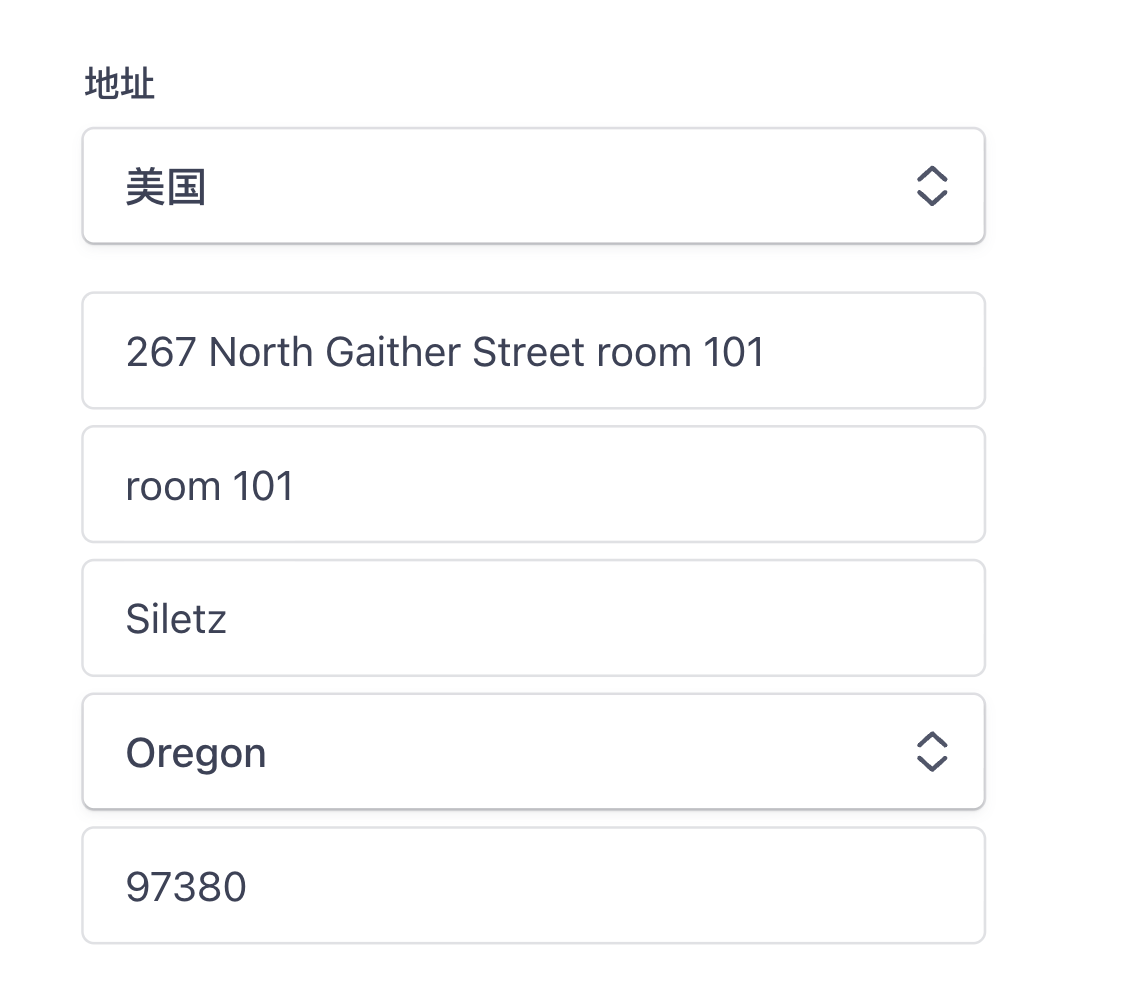Click the 97380 postal code field

point(533,886)
